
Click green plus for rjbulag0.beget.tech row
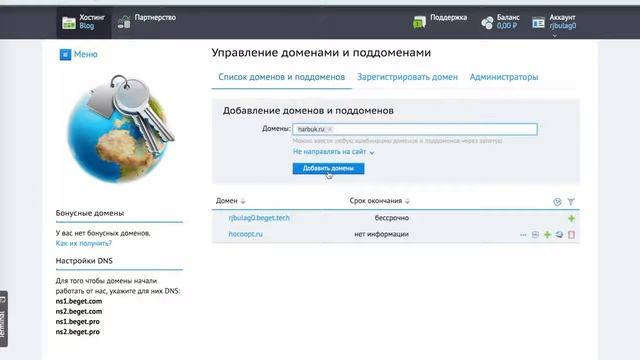click(571, 218)
